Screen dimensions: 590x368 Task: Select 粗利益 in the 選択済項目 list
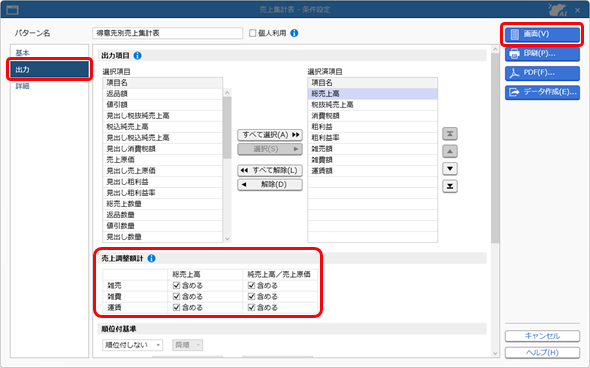[x=373, y=127]
